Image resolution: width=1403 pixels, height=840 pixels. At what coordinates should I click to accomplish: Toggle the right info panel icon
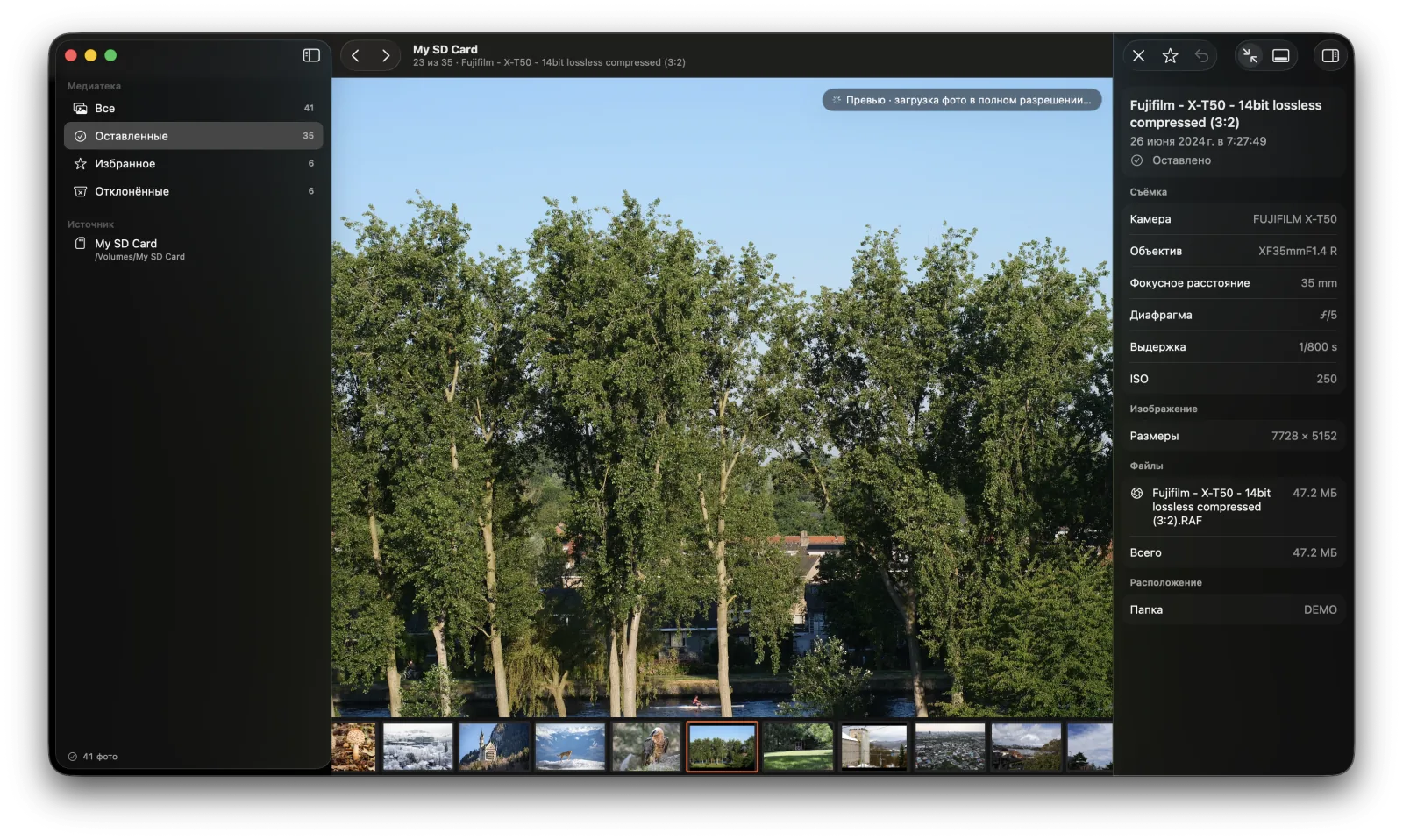(1330, 56)
